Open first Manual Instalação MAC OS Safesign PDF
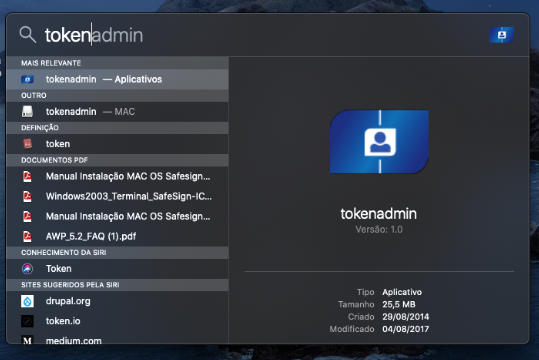 (117, 176)
